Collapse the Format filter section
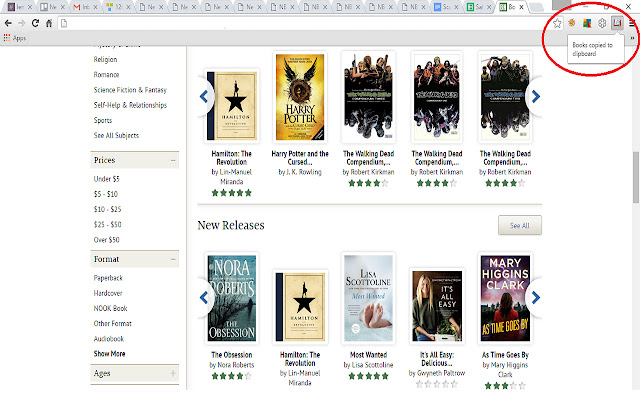 point(173,259)
